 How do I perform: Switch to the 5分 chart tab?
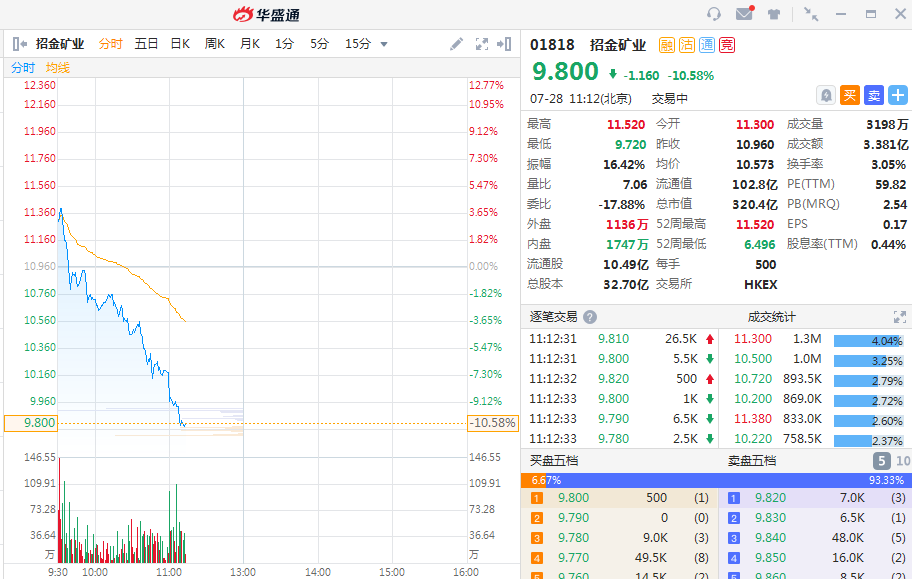tap(319, 44)
